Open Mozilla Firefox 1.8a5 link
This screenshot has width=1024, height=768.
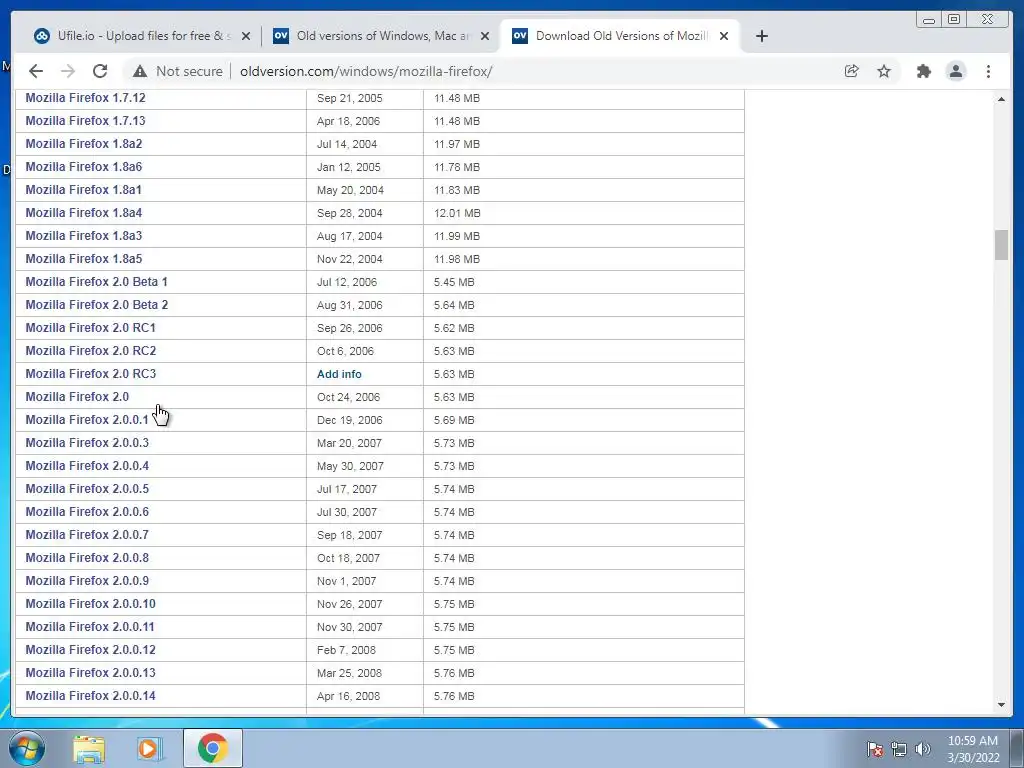tap(84, 259)
